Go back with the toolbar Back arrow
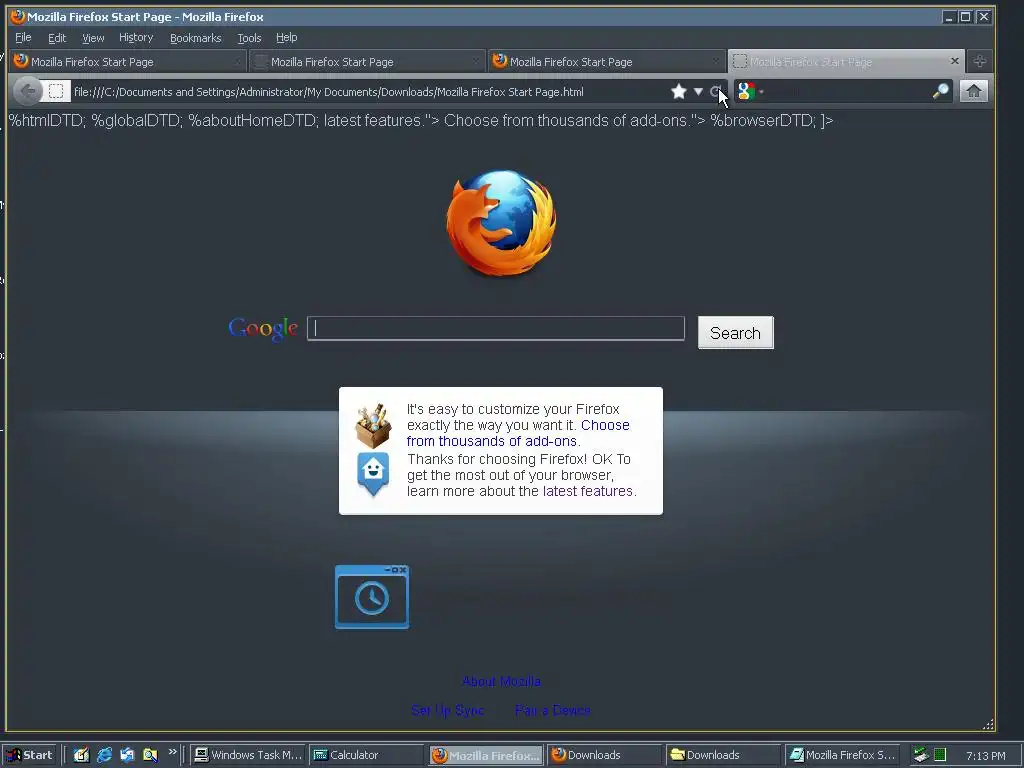 27,91
